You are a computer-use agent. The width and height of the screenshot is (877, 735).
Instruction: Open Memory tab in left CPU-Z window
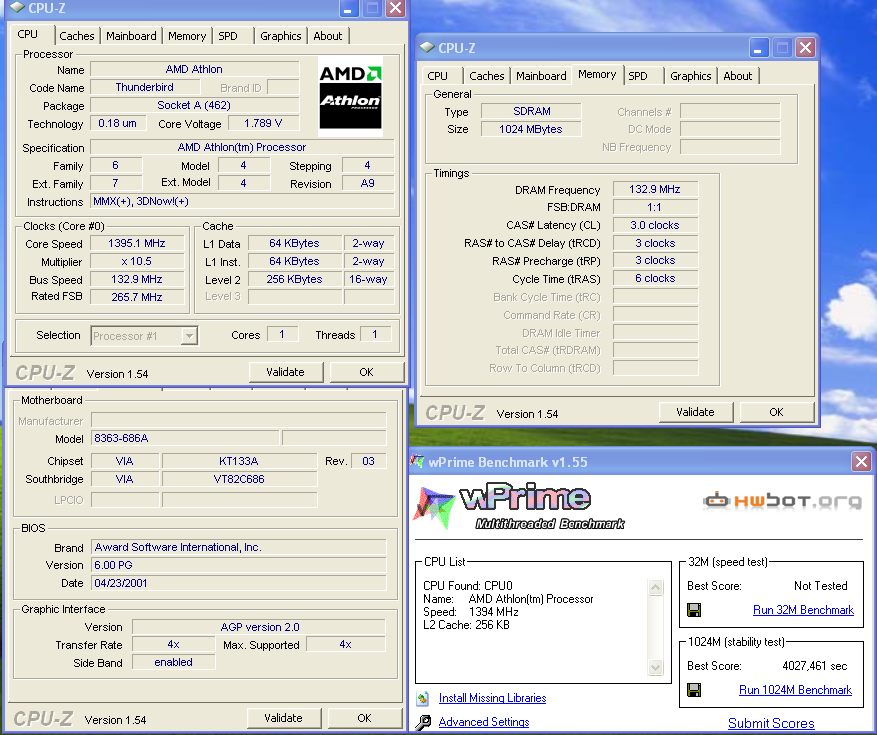[187, 36]
